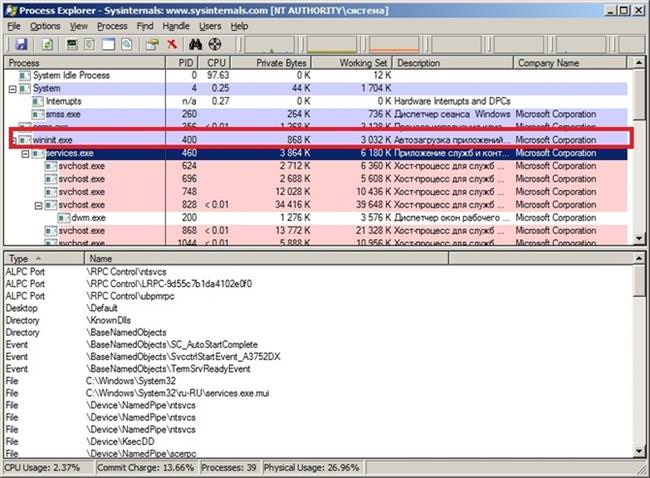The height and width of the screenshot is (478, 650).
Task: Click the smss.exe process icon
Action: pos(38,114)
